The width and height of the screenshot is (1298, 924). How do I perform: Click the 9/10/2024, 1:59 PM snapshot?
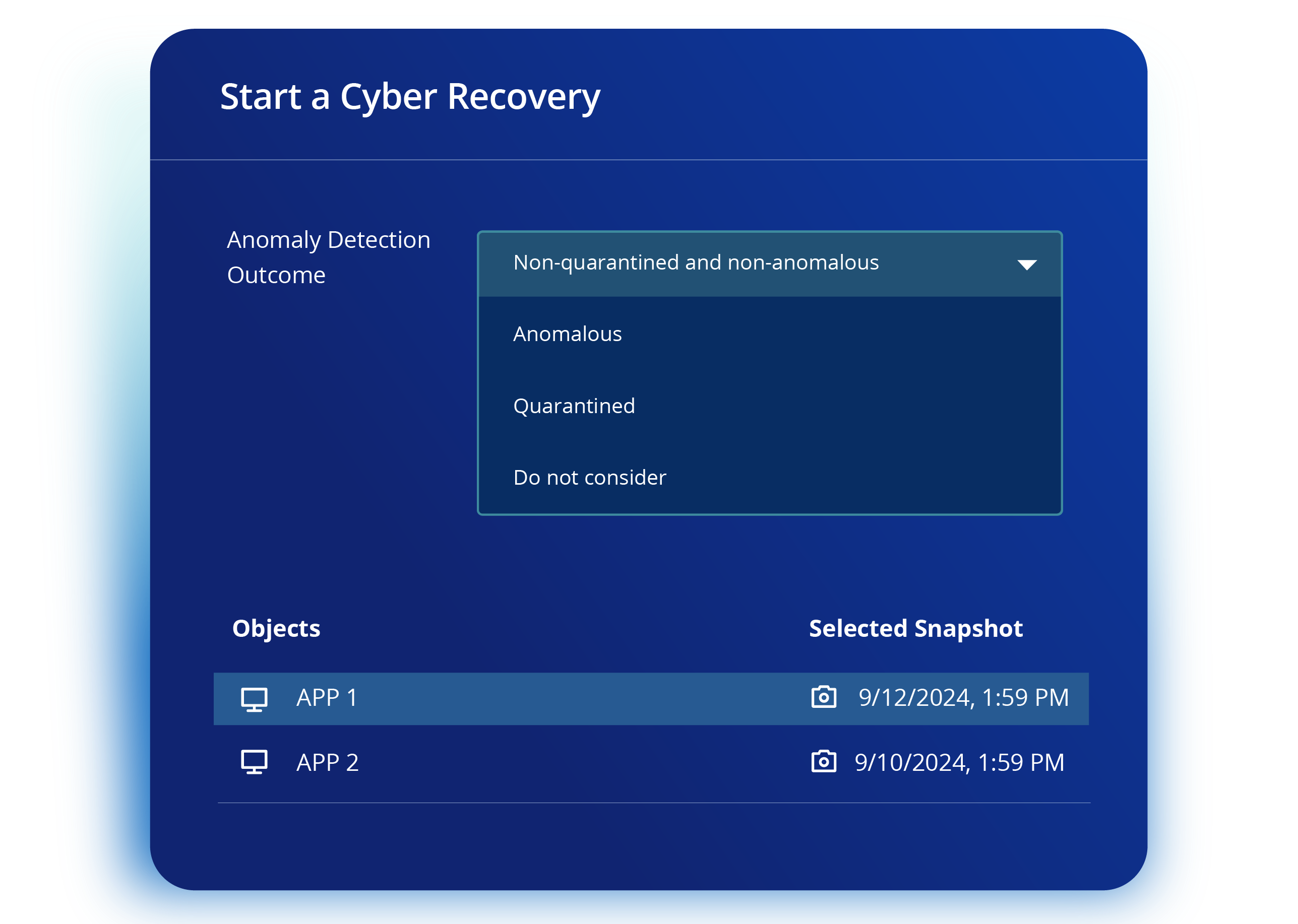[959, 763]
